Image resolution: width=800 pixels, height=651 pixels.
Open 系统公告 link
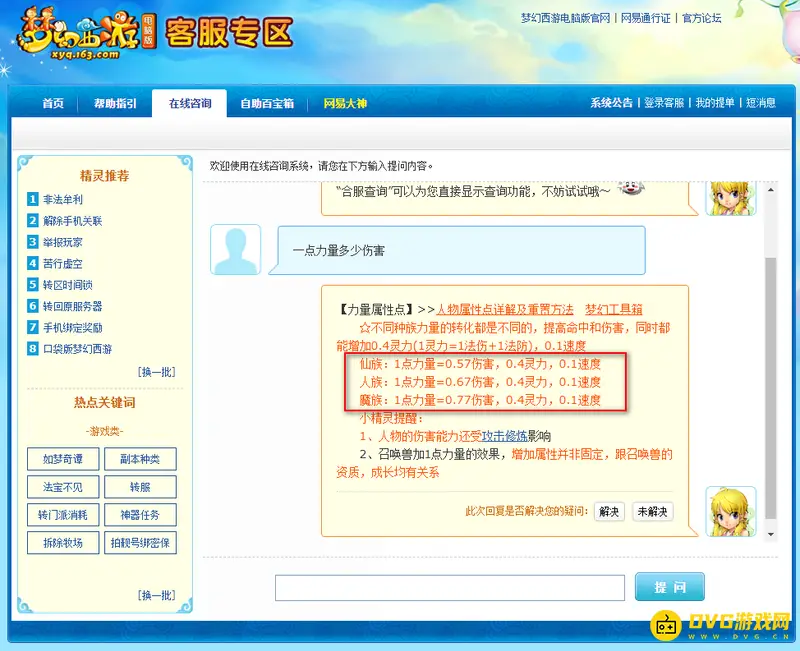point(611,103)
